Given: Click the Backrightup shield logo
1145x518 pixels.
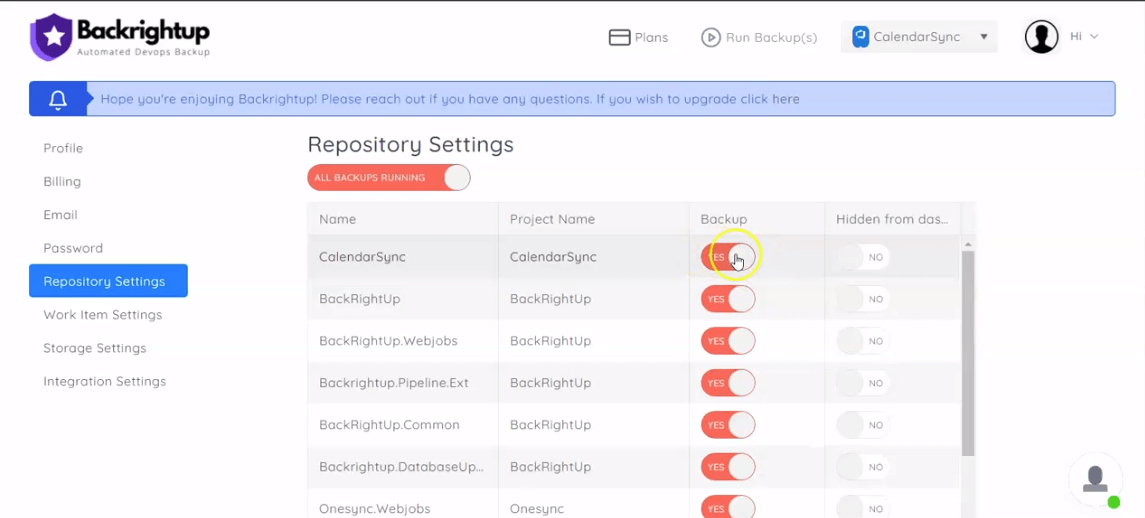Looking at the screenshot, I should (51, 37).
